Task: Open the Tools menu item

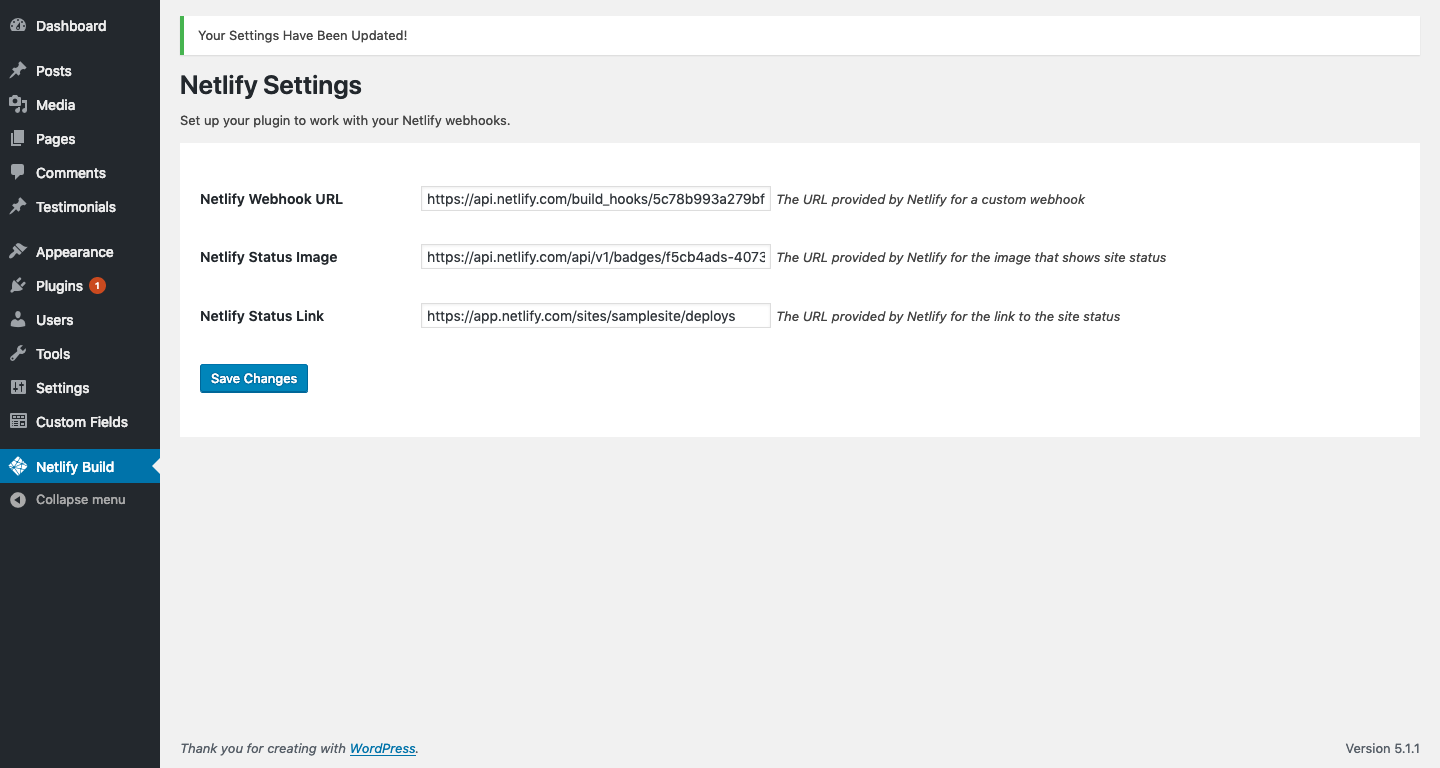Action: click(x=80, y=354)
